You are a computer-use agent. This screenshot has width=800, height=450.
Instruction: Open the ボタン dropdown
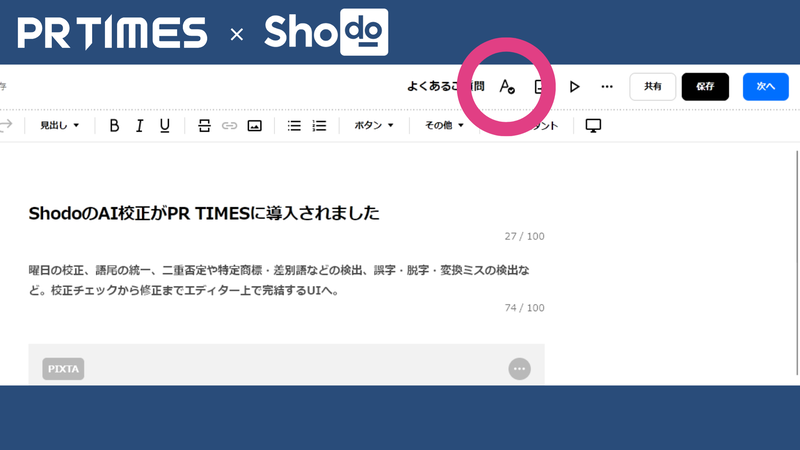374,126
